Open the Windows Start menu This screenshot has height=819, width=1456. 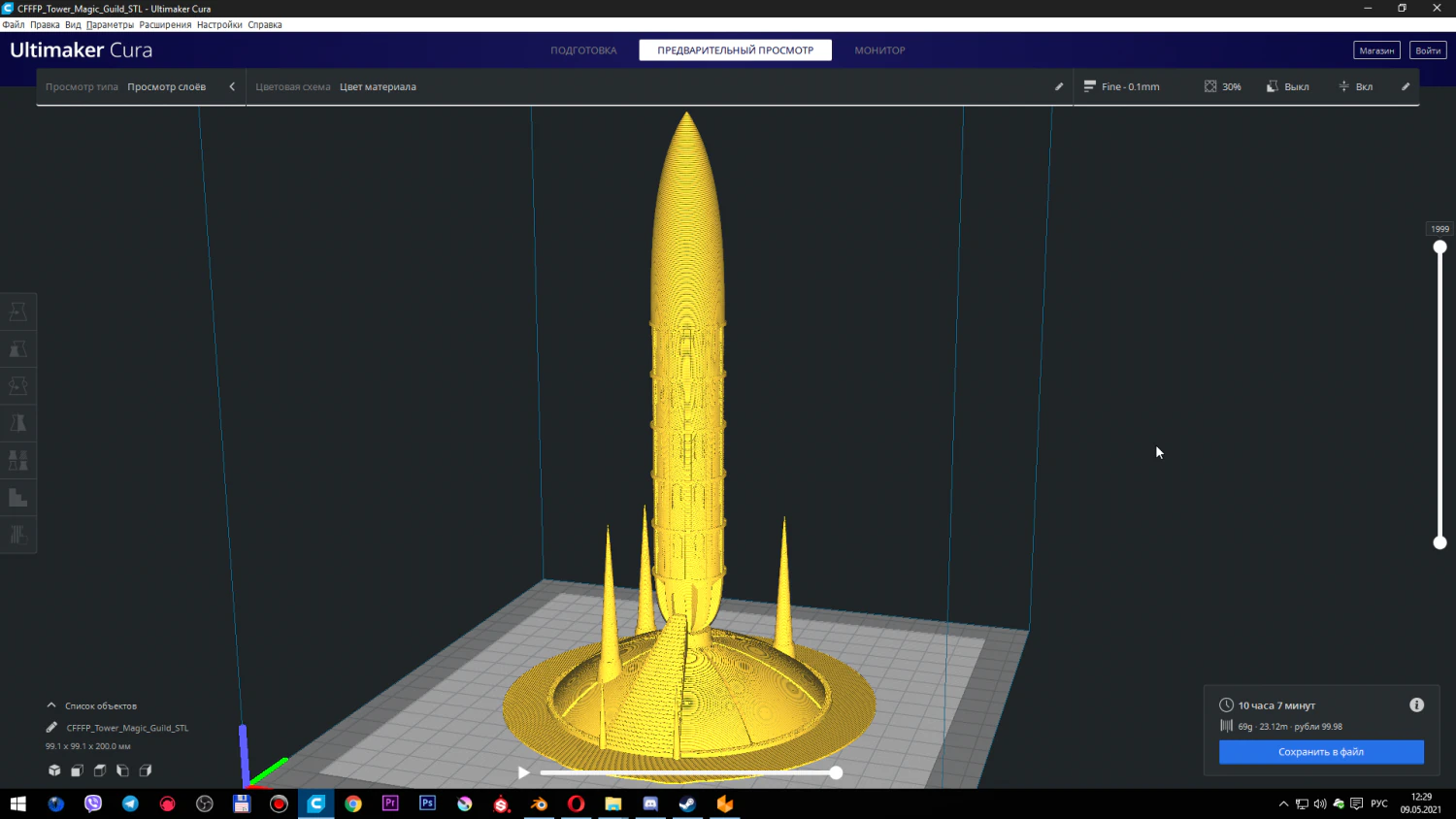pyautogui.click(x=17, y=803)
